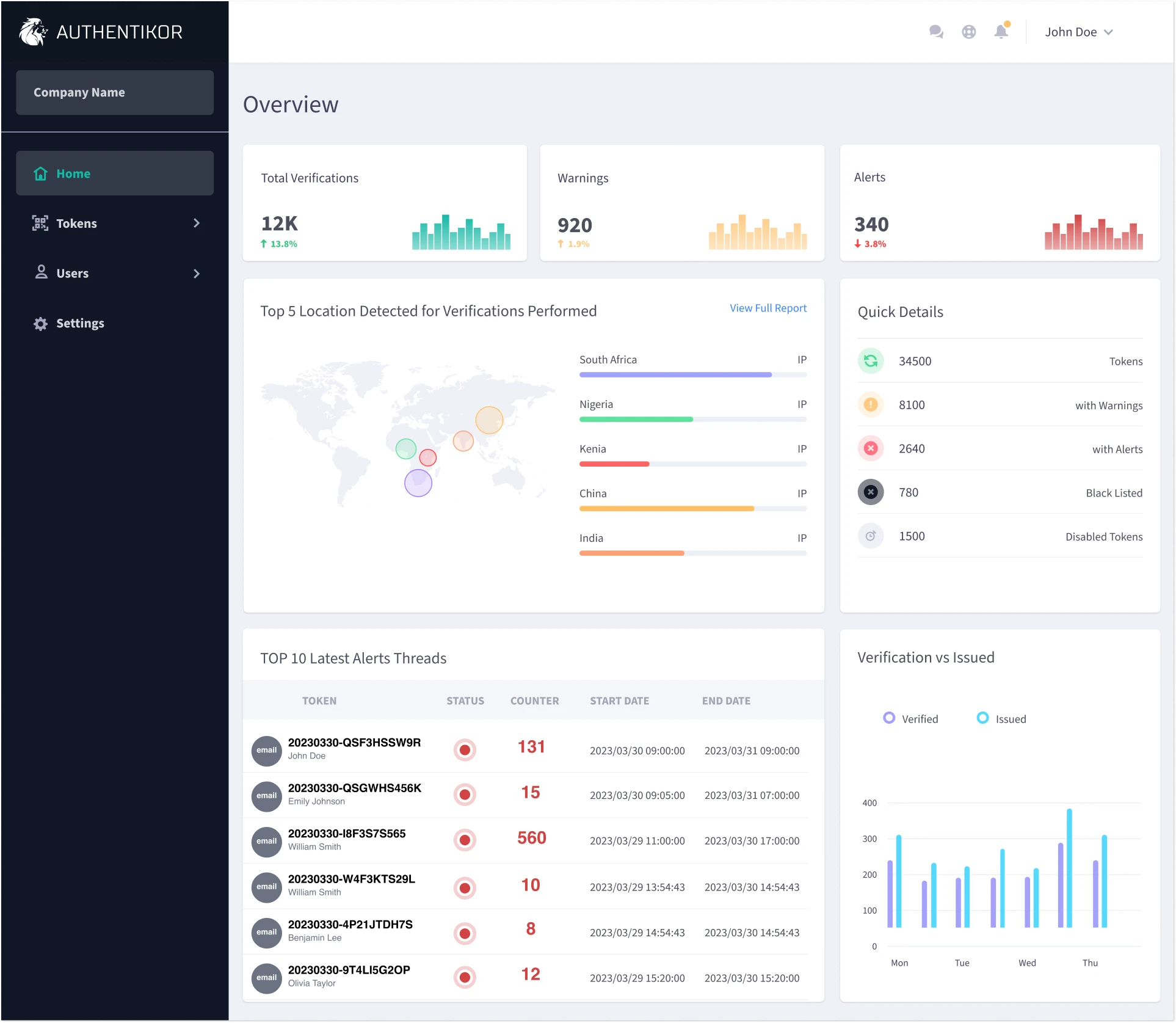Click the support/help icon in the top bar

pyautogui.click(x=969, y=31)
